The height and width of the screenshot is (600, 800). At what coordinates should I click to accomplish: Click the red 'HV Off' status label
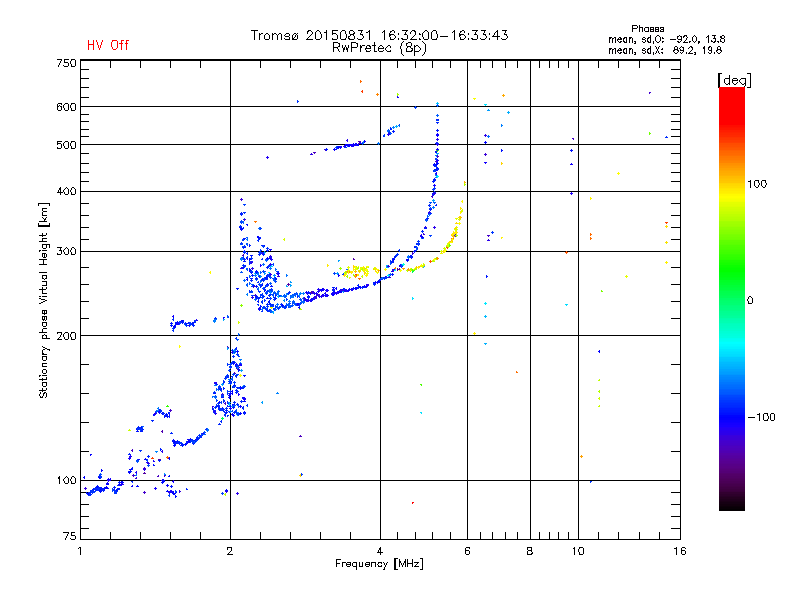pos(108,45)
